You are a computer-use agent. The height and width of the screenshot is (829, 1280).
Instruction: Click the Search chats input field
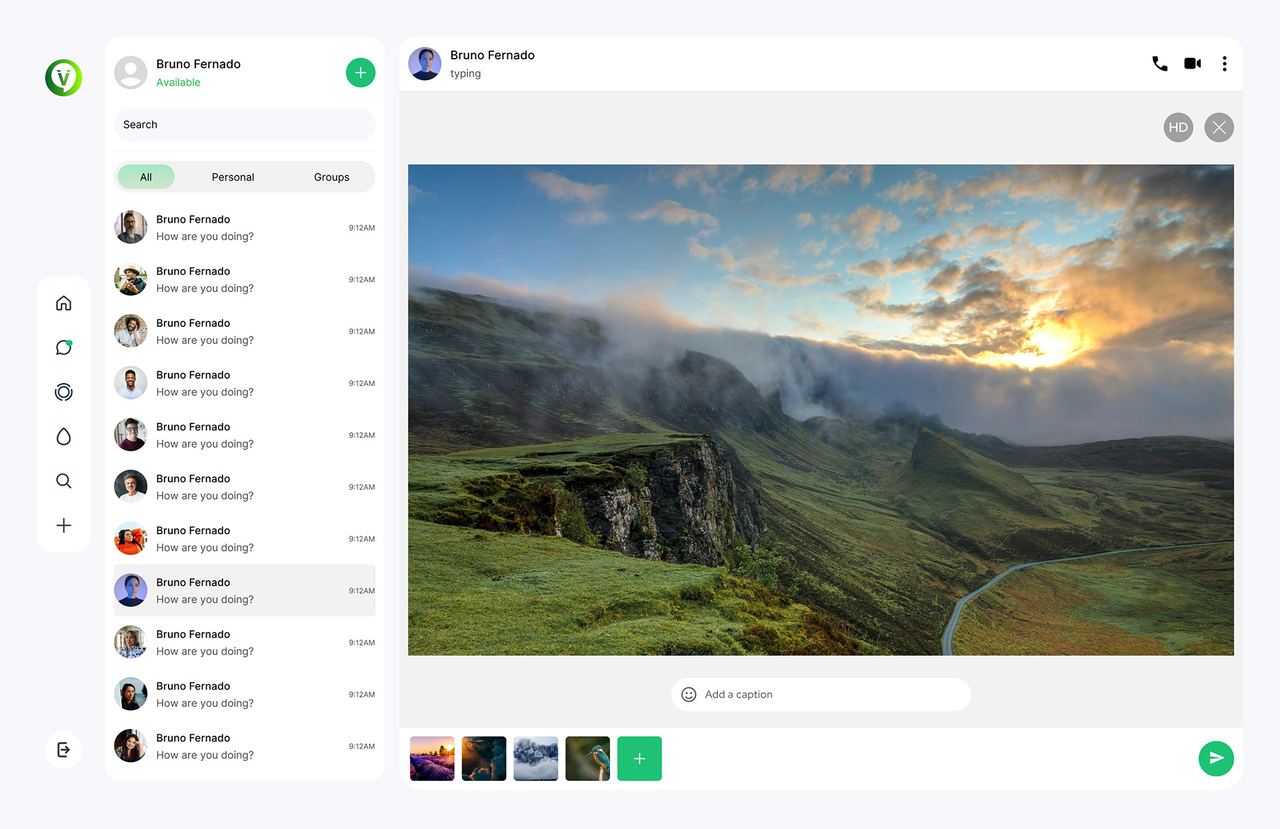coord(245,125)
